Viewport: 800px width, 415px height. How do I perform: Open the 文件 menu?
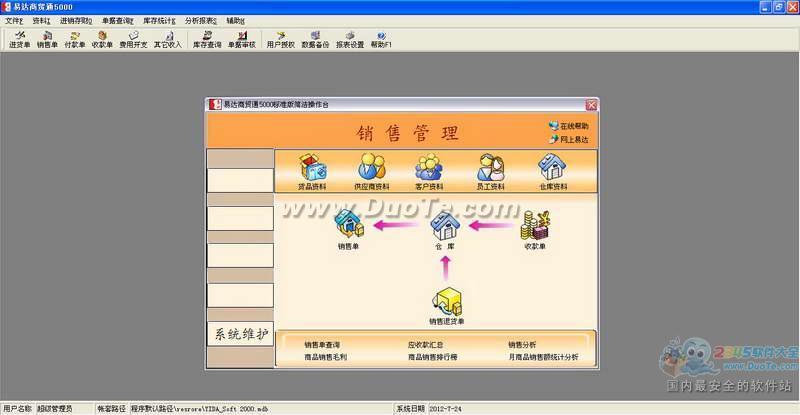(x=14, y=21)
